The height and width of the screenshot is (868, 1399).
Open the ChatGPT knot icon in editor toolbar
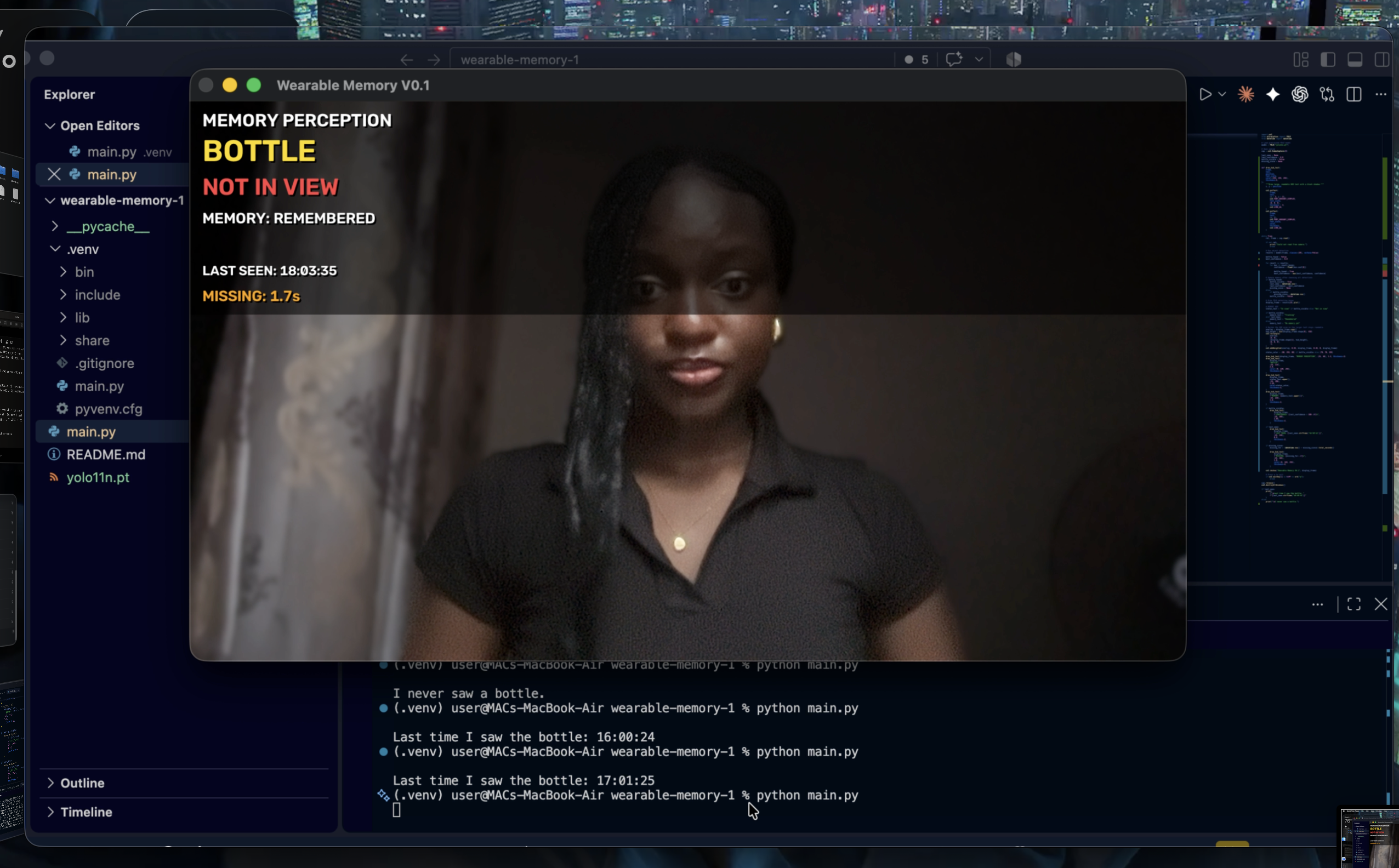coord(1300,94)
